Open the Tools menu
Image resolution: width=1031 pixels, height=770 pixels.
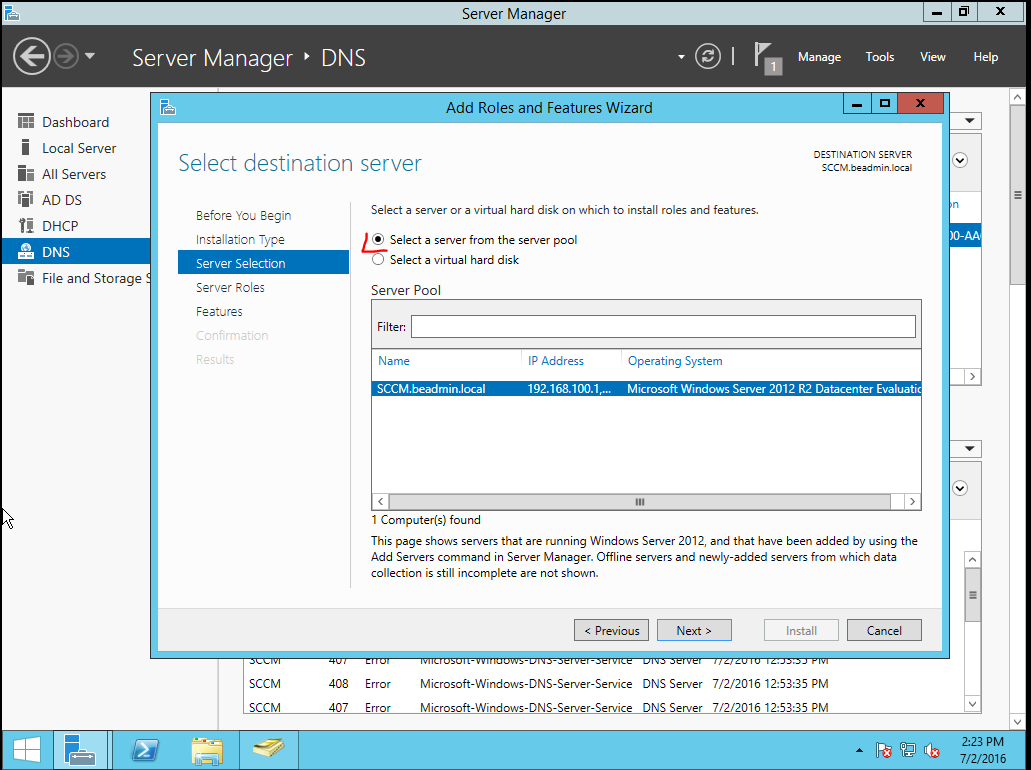pos(879,57)
